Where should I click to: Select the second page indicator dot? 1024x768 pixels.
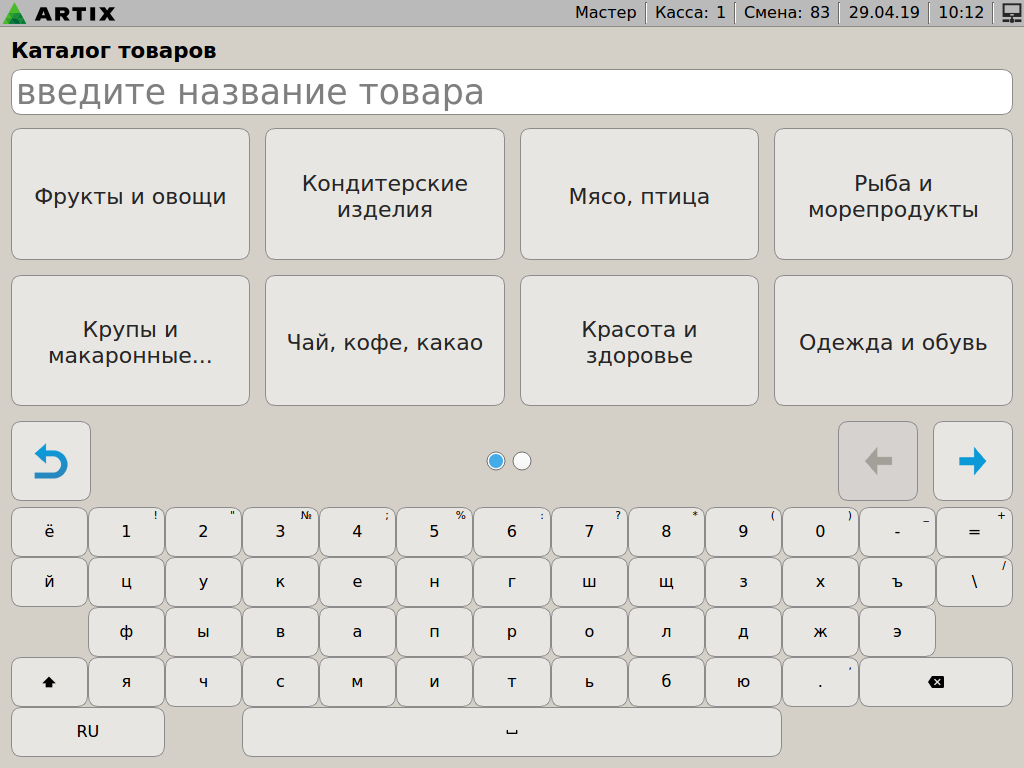pos(522,461)
